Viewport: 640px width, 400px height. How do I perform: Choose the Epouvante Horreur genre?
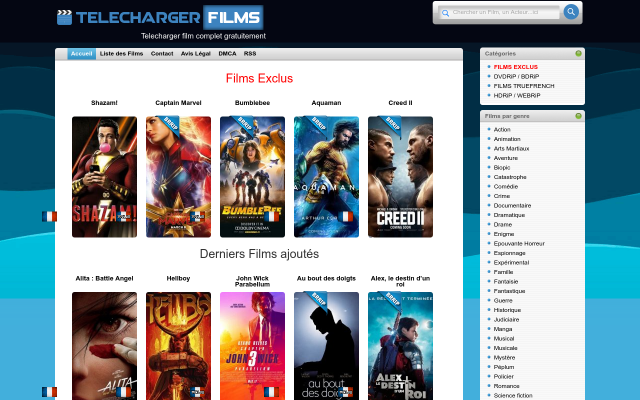pyautogui.click(x=519, y=244)
